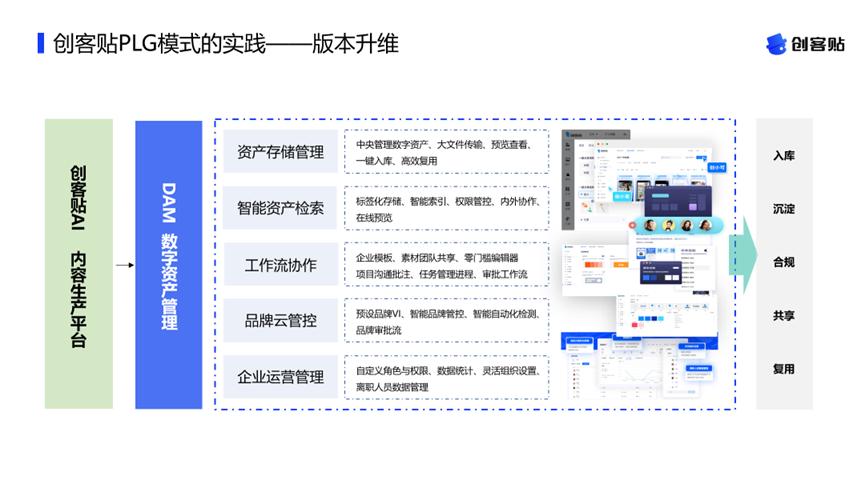Click the text 品牌审批流
This screenshot has height=484, width=865.
pyautogui.click(x=378, y=331)
